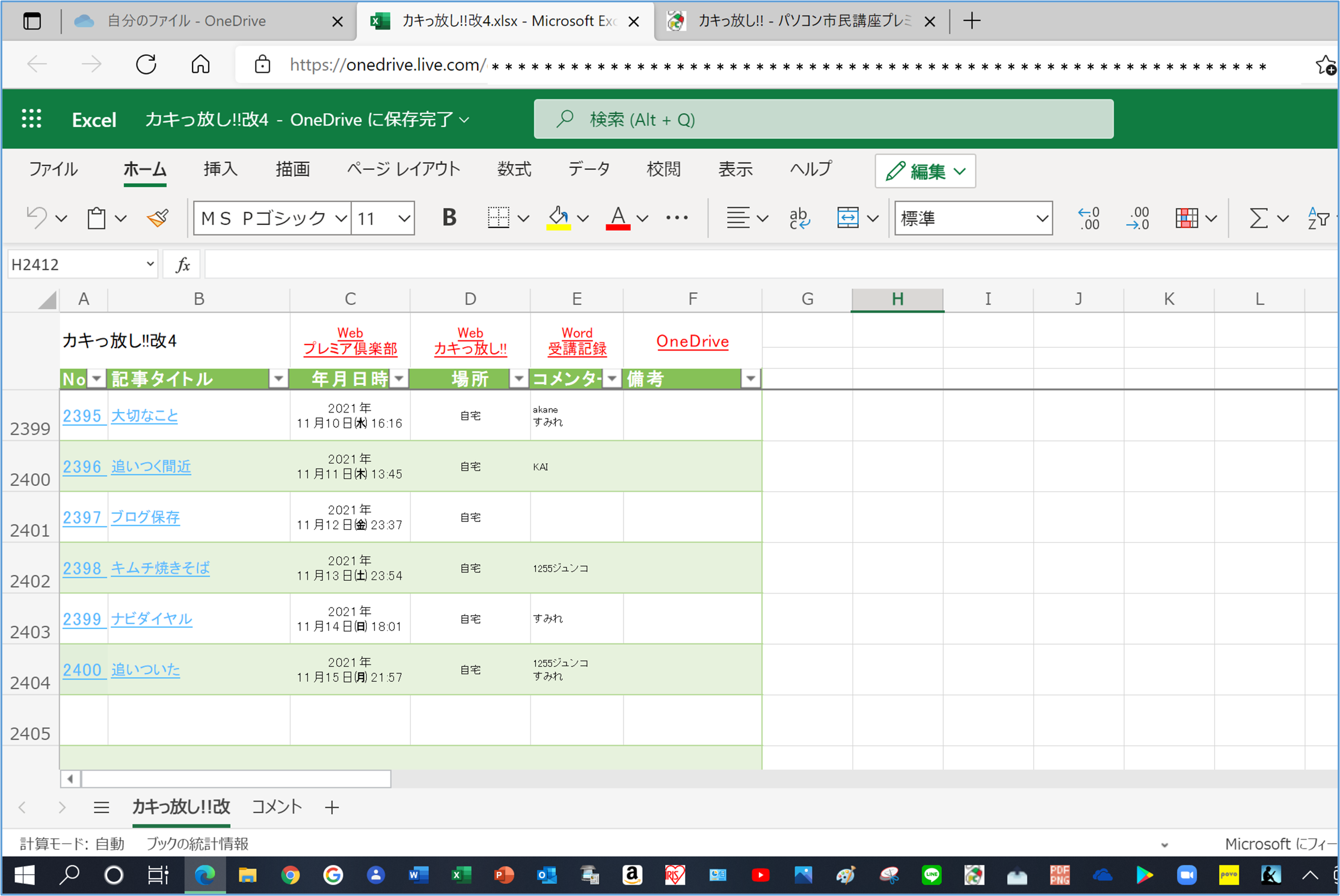Screen dimensions: 1340x896
Task: Click the Increase Decimal icon
Action: click(x=1089, y=218)
